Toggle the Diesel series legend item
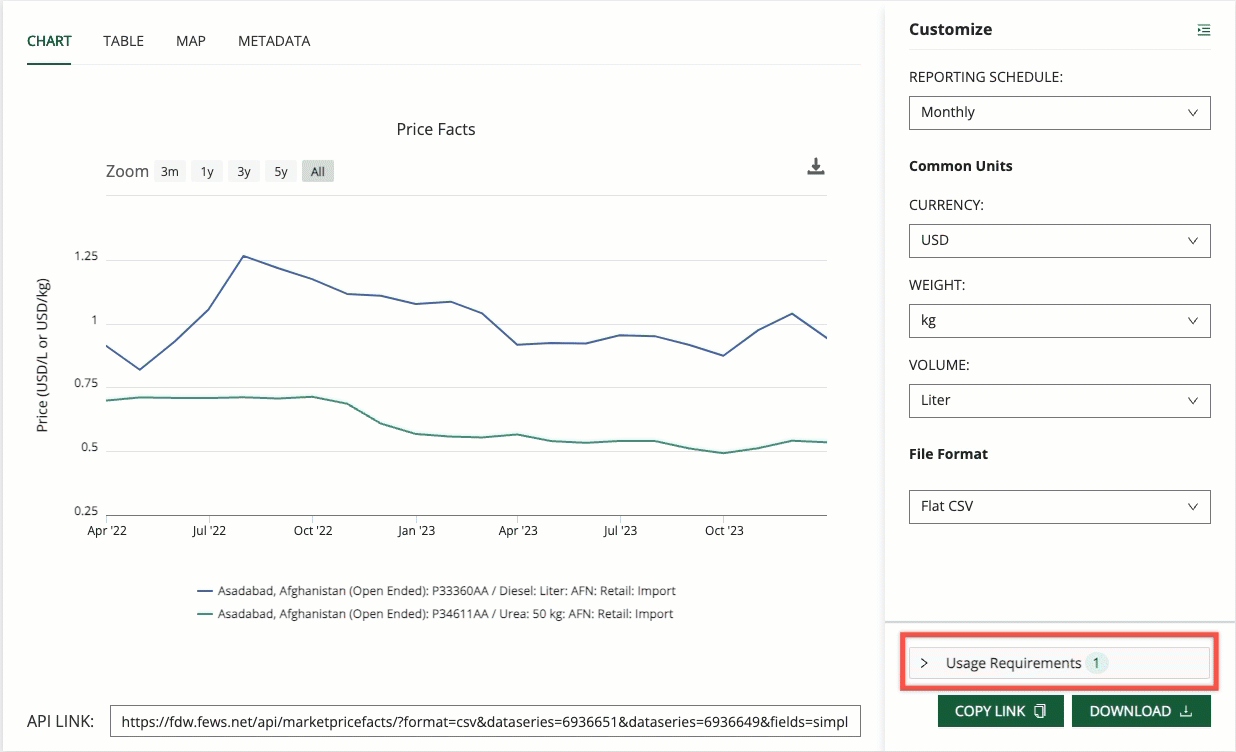Image resolution: width=1236 pixels, height=752 pixels. pyautogui.click(x=446, y=591)
